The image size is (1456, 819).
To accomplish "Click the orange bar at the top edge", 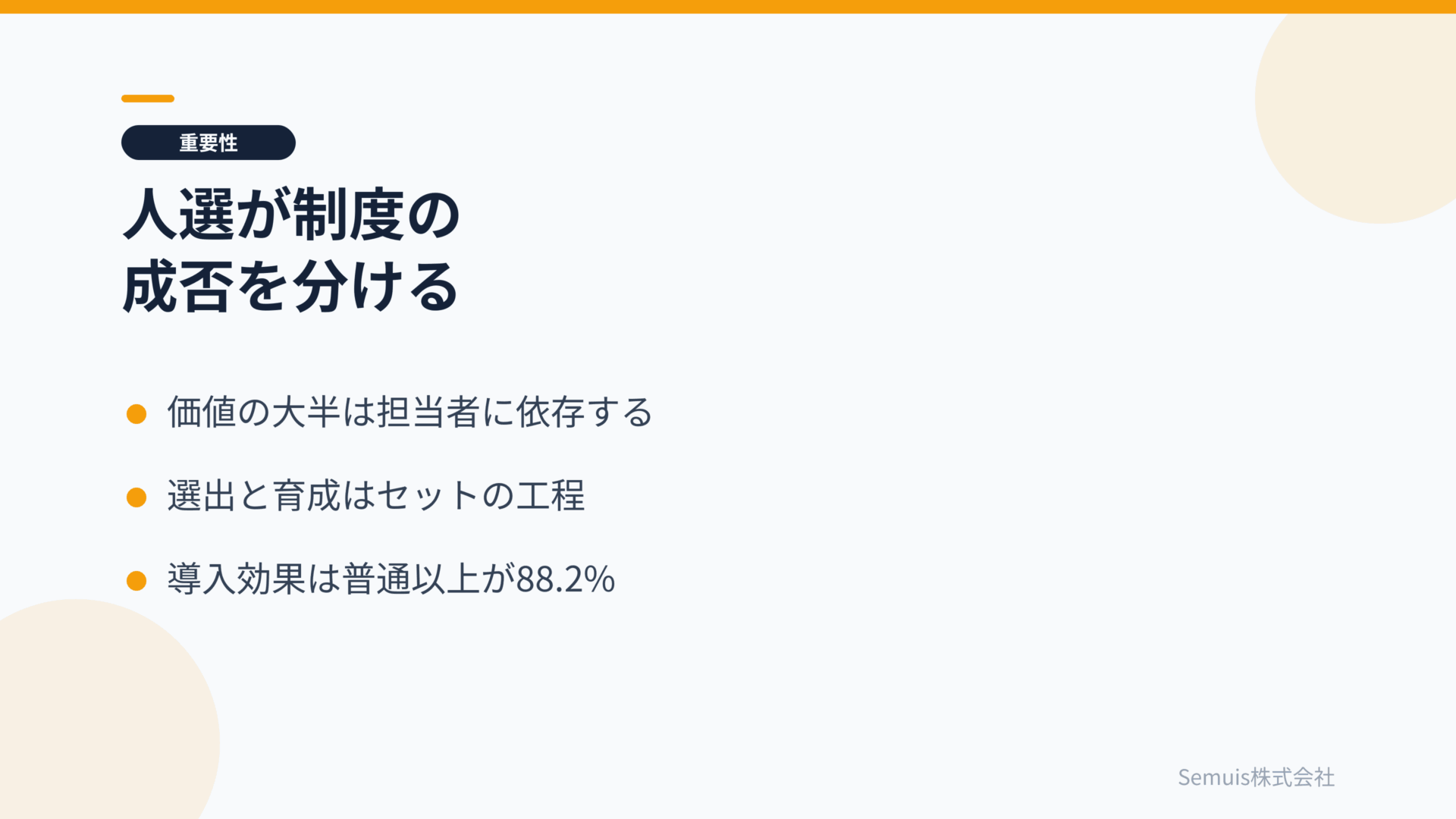I will coord(728,7).
